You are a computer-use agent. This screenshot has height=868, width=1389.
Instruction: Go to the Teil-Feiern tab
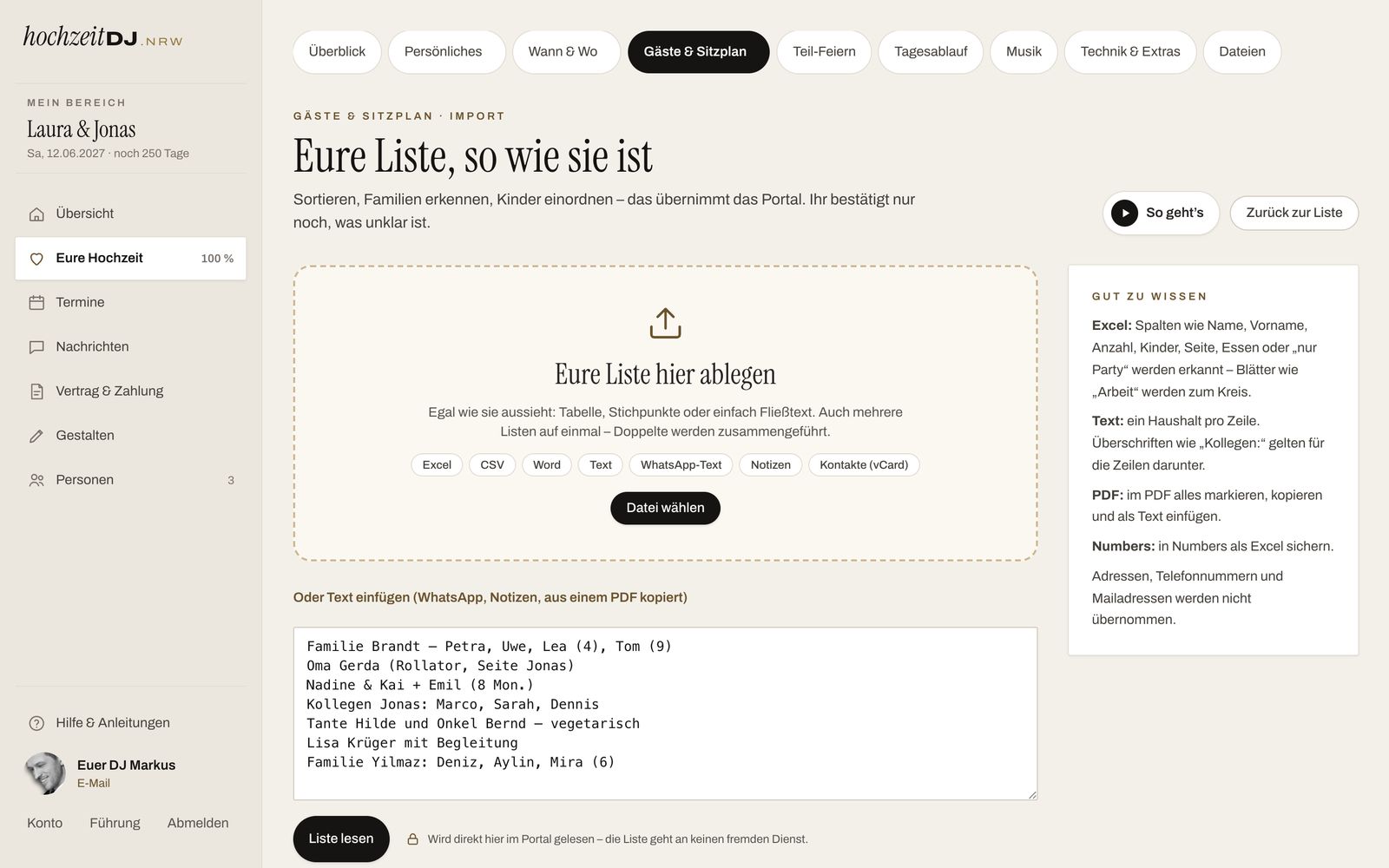824,52
